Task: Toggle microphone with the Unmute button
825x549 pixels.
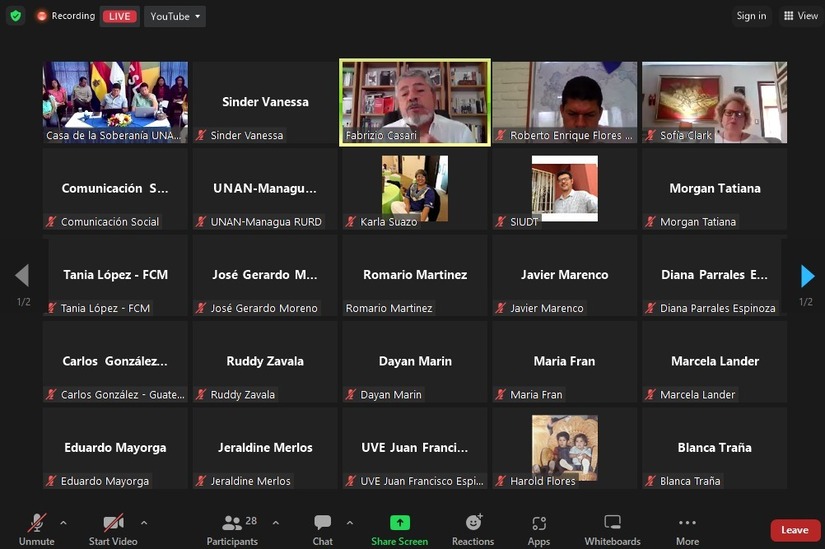Action: tap(37, 530)
